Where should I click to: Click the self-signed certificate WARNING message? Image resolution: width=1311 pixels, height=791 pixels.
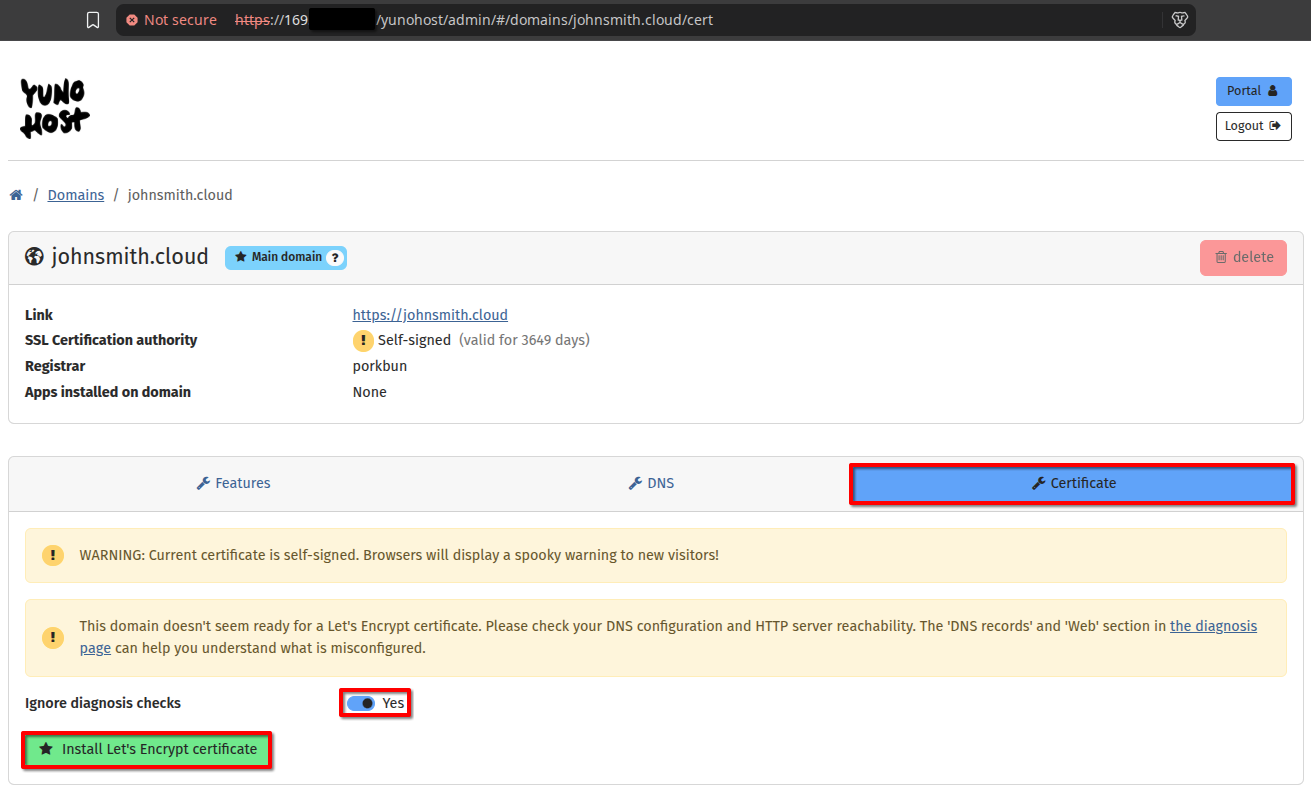[399, 555]
